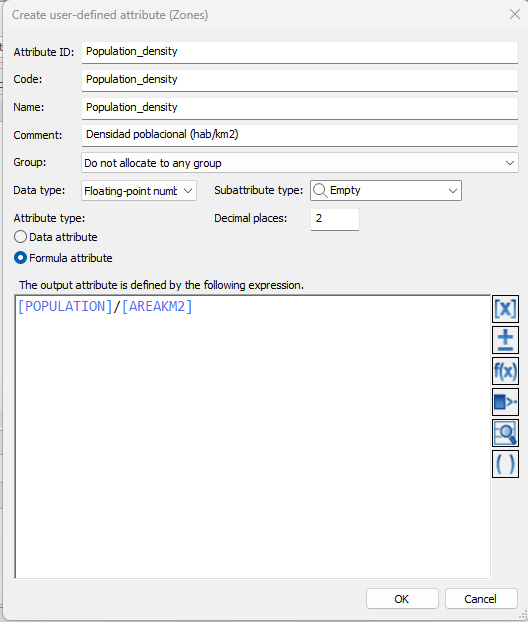Select the Formula attribute radio button

coord(20,258)
